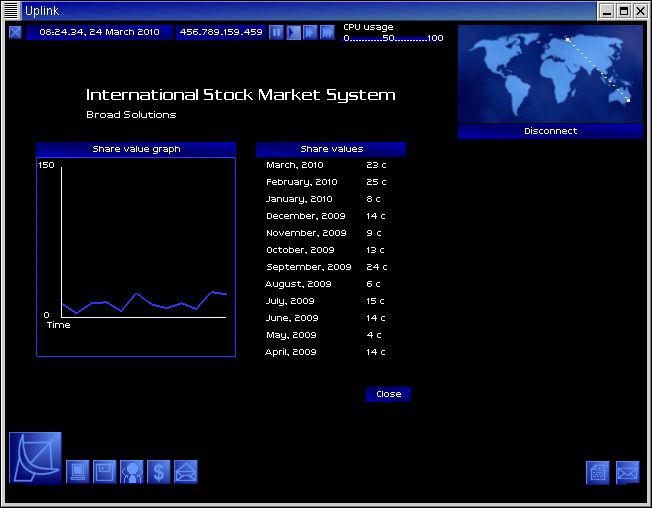The height and width of the screenshot is (508, 652).
Task: Select the October, 2009 share value row
Action: tap(325, 250)
